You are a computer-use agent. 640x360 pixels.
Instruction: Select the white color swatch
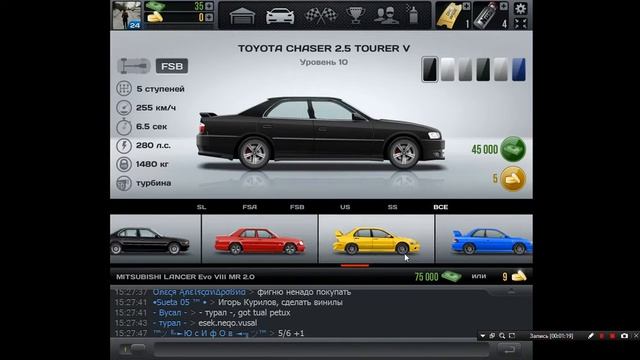click(448, 69)
